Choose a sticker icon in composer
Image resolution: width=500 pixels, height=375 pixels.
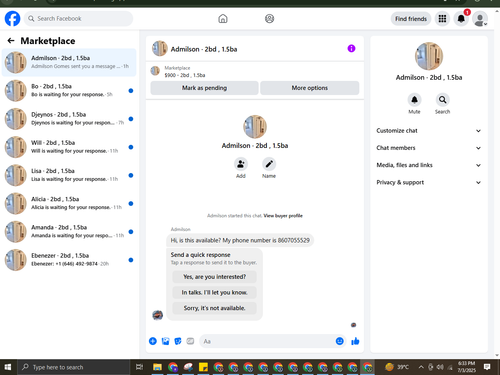[178, 341]
